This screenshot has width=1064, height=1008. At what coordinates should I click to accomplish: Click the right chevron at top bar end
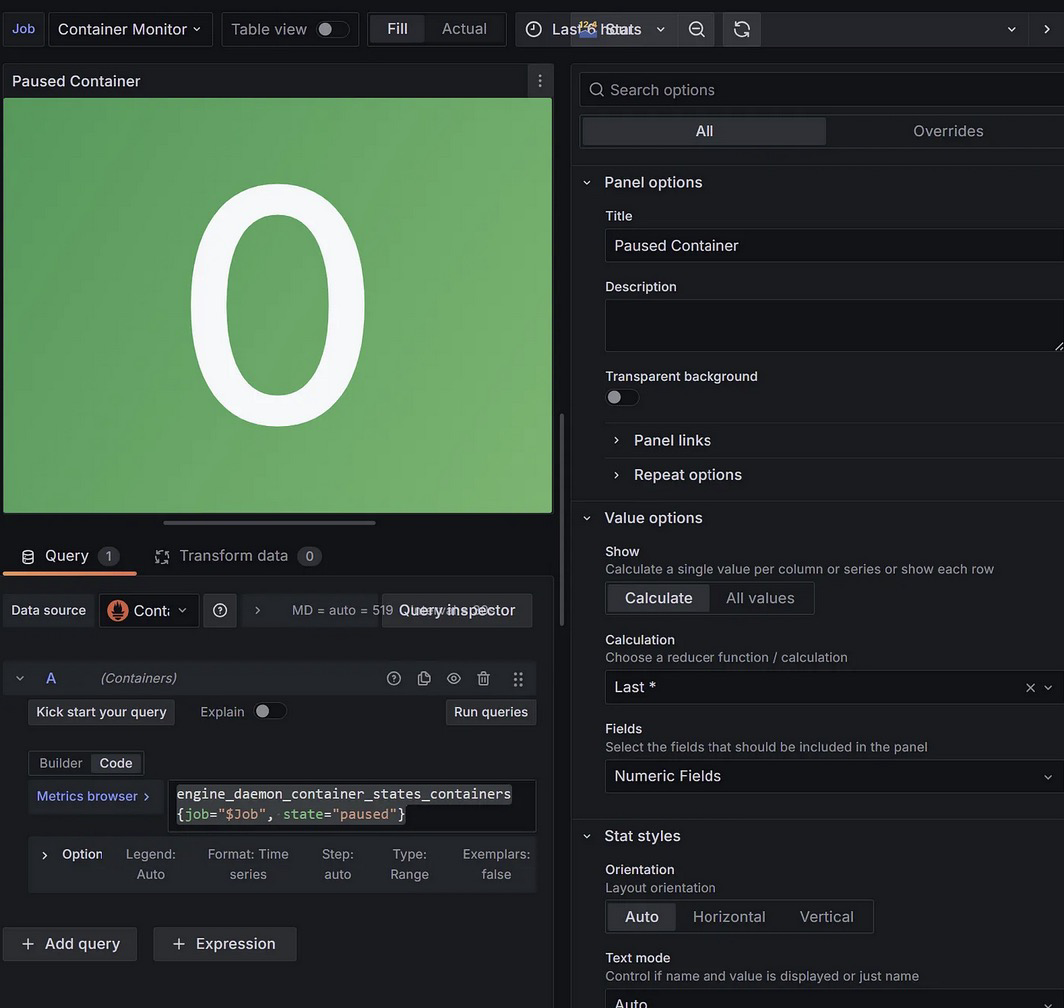[x=1047, y=29]
